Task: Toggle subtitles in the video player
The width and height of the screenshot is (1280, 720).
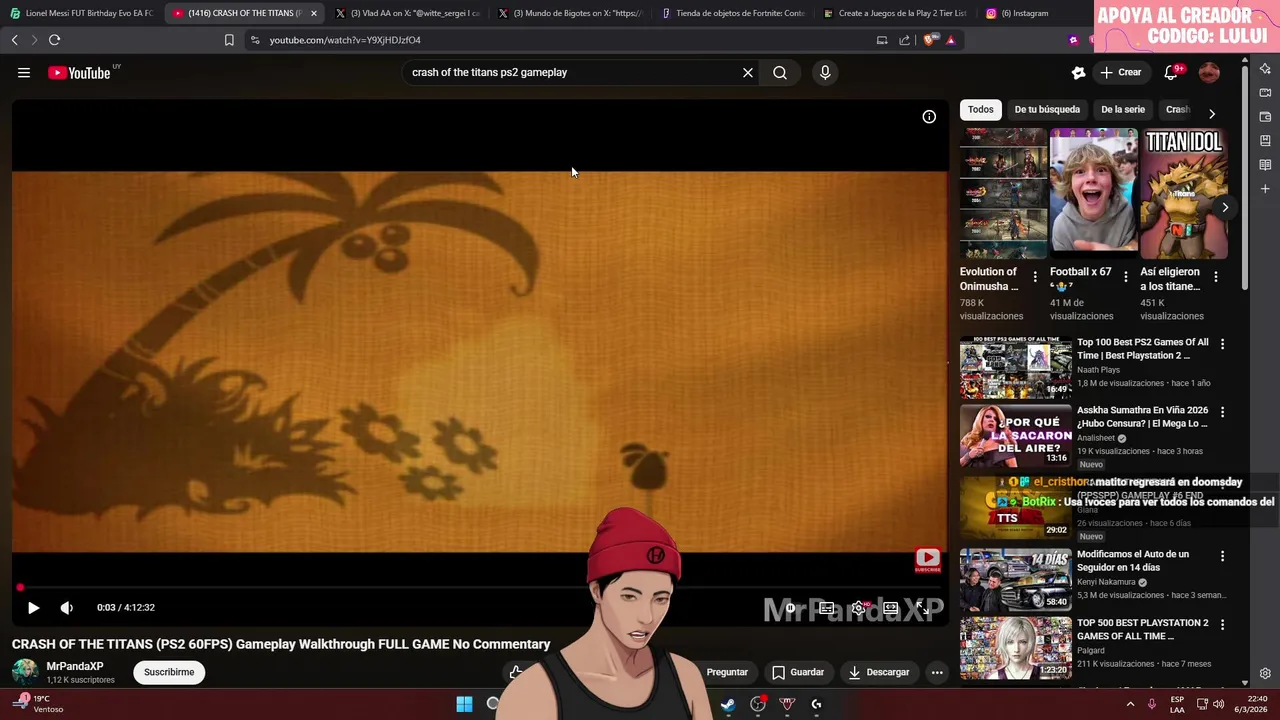Action: 826,607
